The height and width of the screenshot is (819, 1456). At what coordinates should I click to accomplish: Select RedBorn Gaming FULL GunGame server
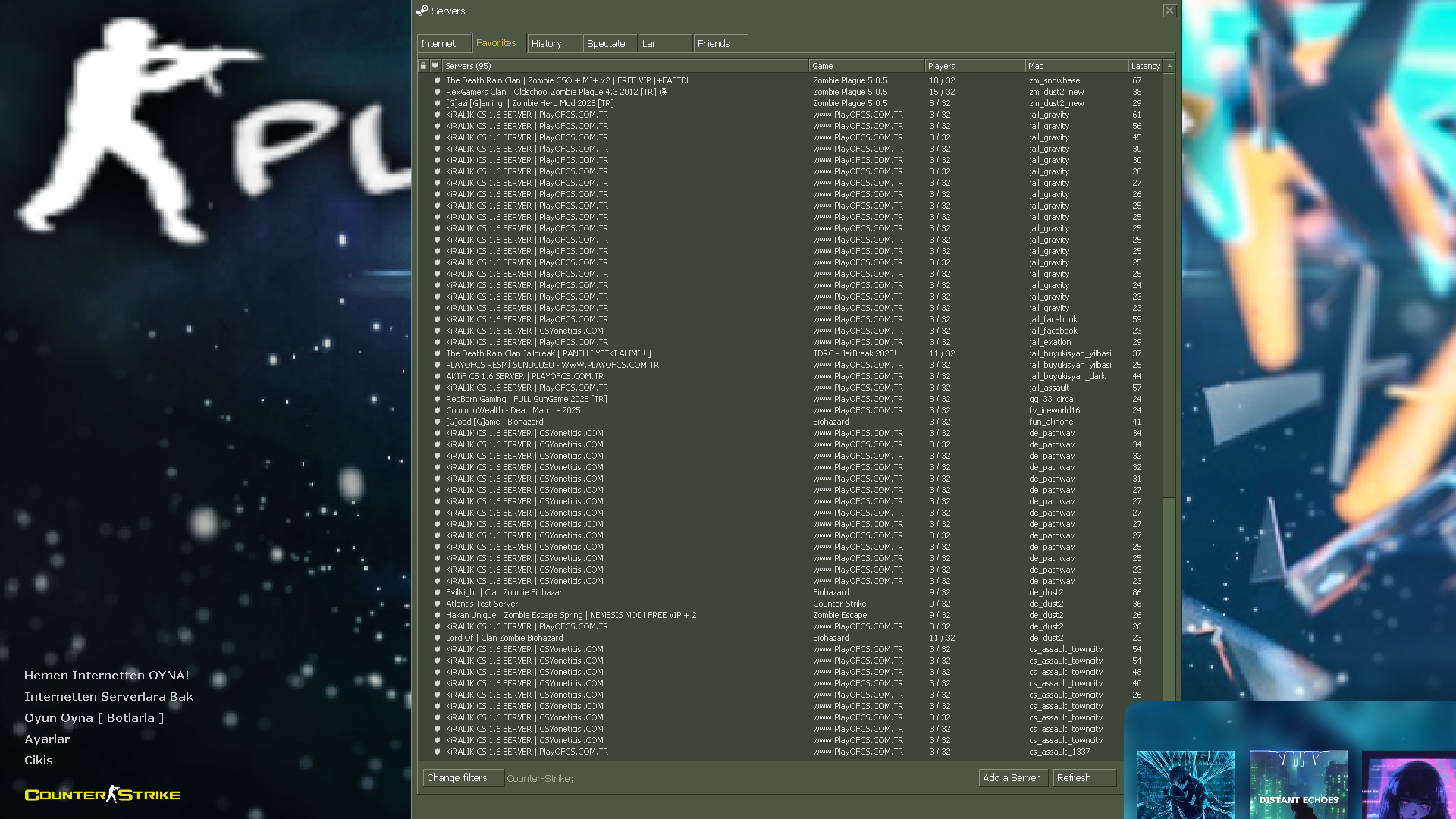click(789, 399)
